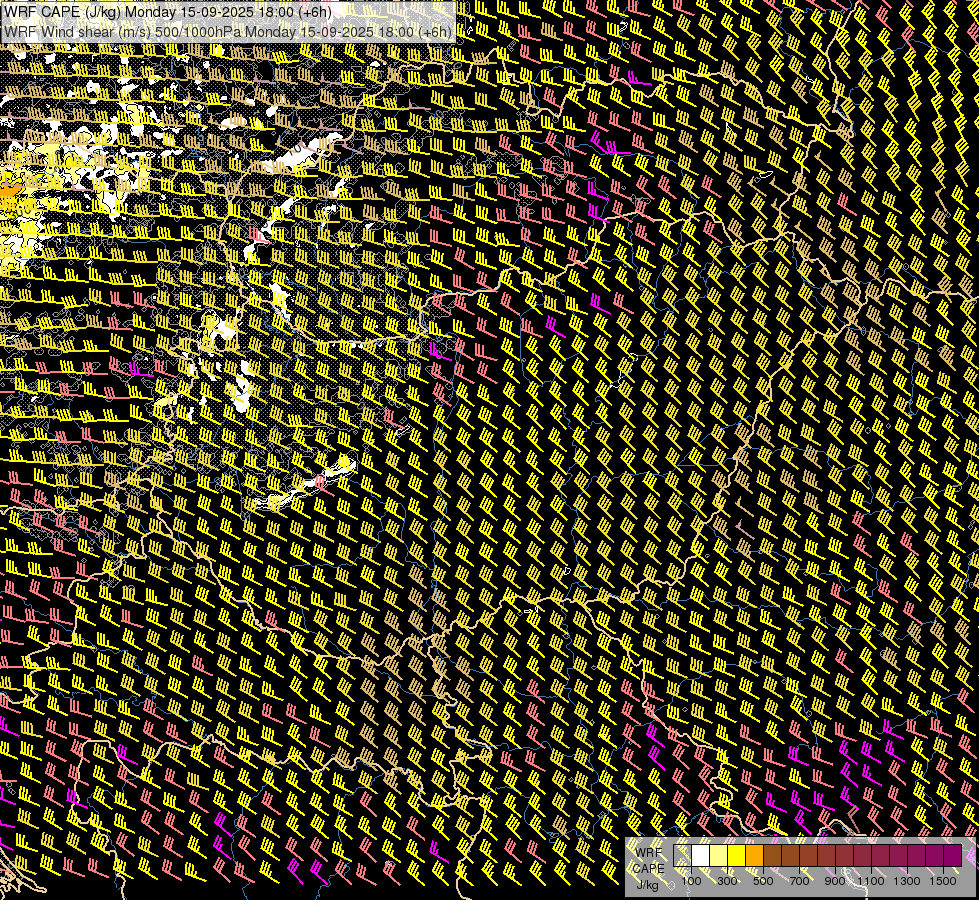The image size is (979, 900).
Task: Click the 1100 tick label on legend
Action: pyautogui.click(x=871, y=881)
